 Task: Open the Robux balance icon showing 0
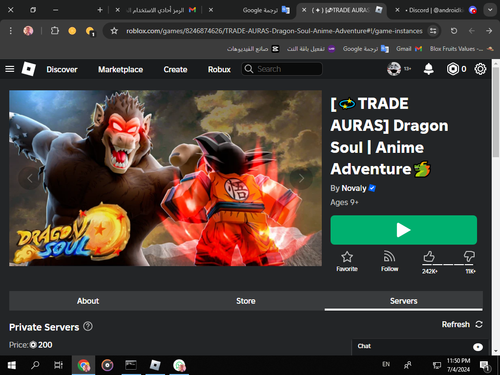[453, 69]
